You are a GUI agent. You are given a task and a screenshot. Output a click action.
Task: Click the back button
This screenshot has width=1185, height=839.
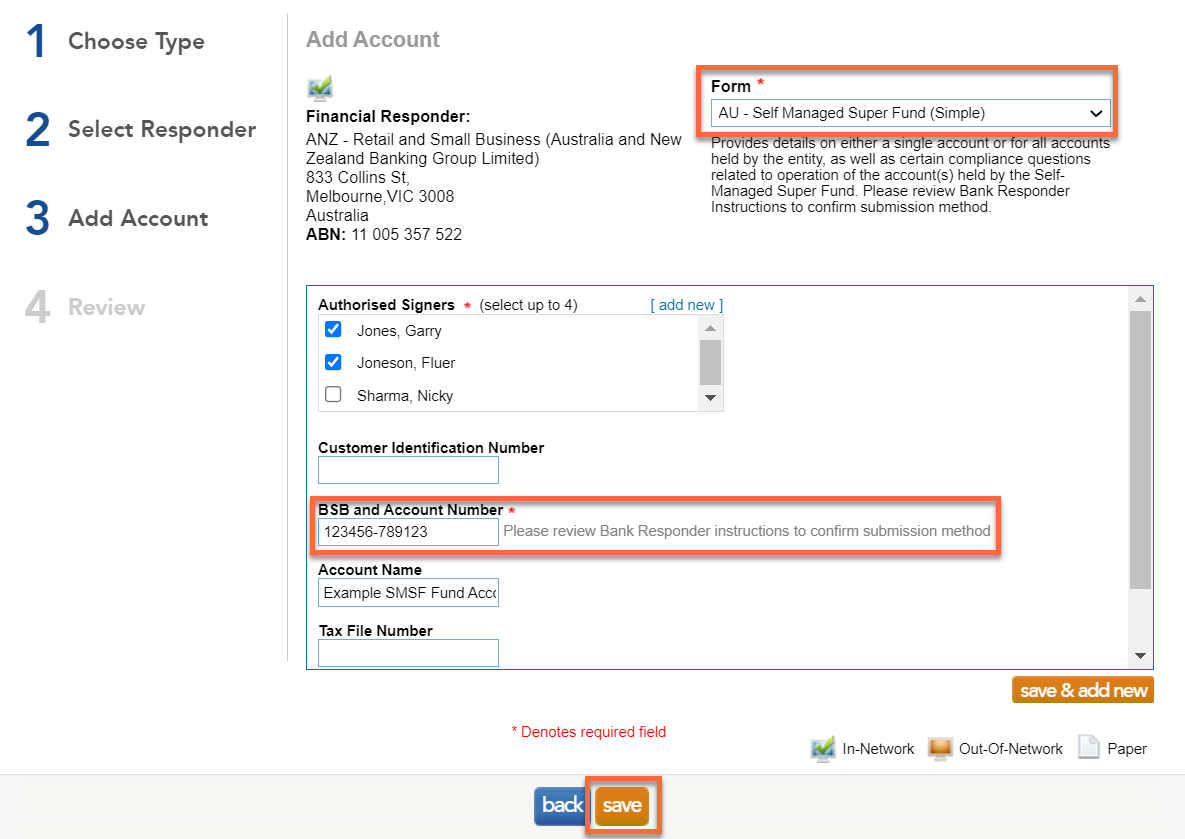pyautogui.click(x=562, y=806)
